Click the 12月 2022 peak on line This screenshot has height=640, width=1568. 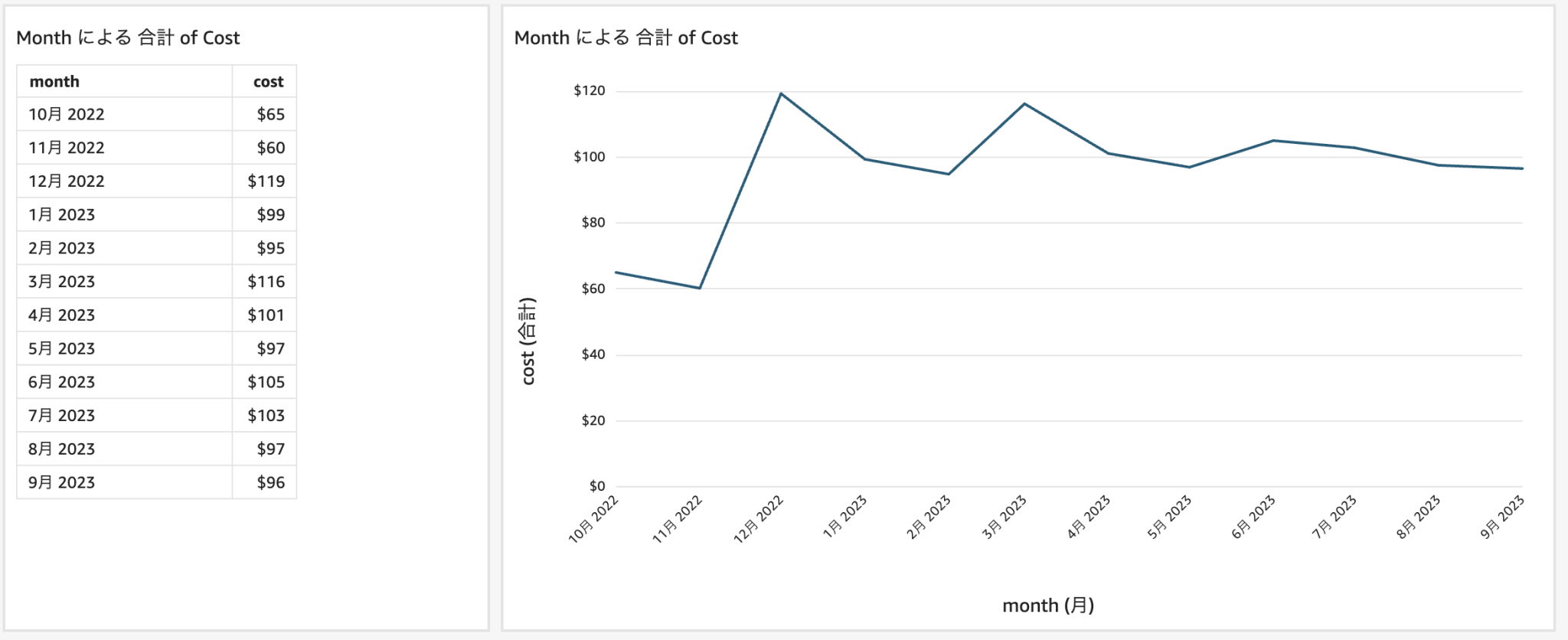click(x=780, y=93)
